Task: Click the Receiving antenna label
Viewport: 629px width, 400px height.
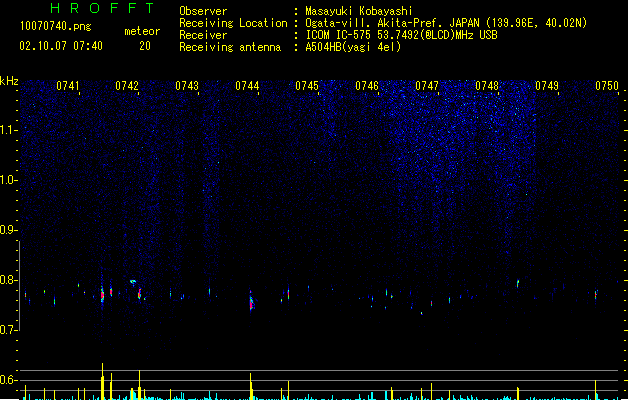Action: [230, 47]
